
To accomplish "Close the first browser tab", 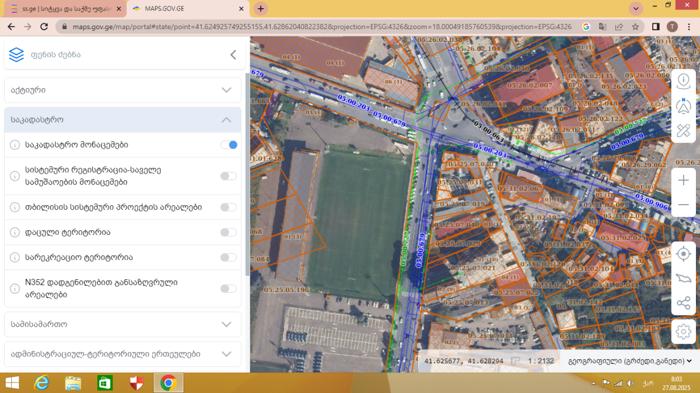I will pyautogui.click(x=119, y=8).
